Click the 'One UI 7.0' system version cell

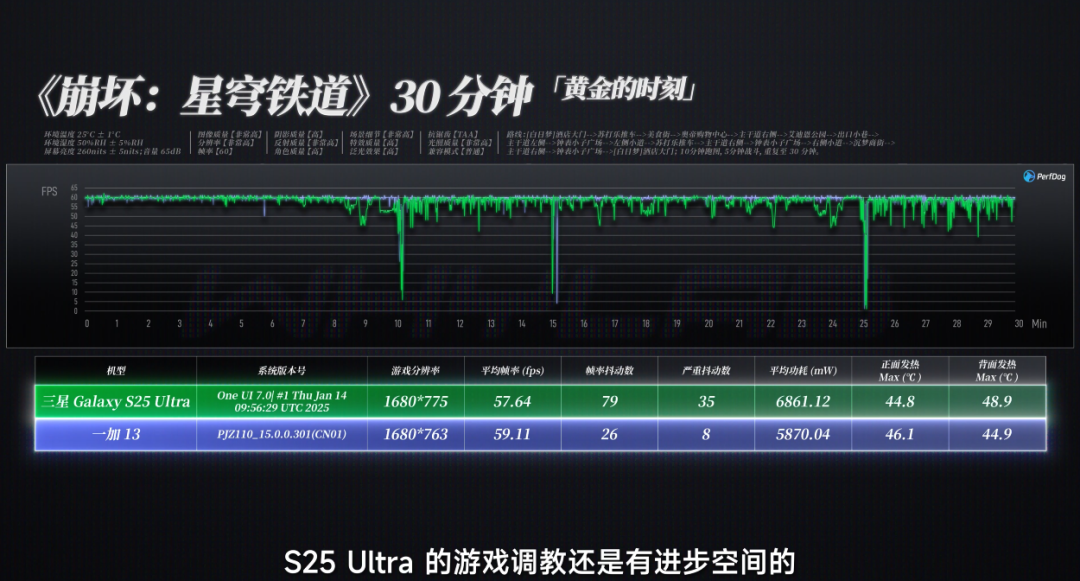pos(282,401)
